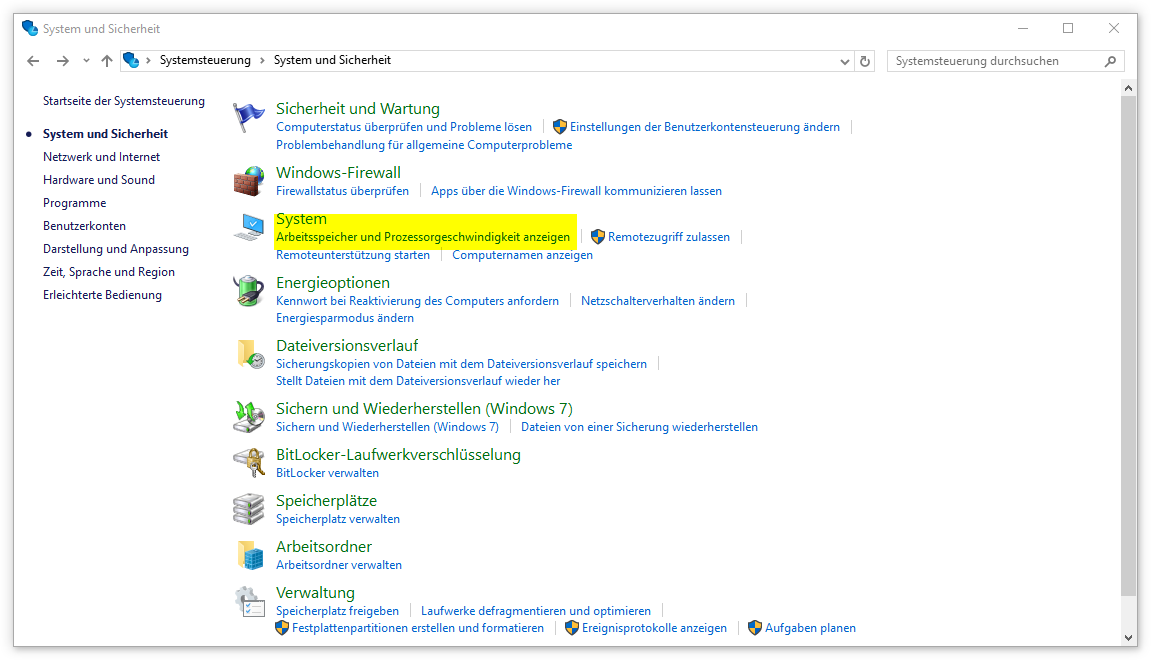Refresh the address bar view
Screen dimensions: 1151x660
865,61
